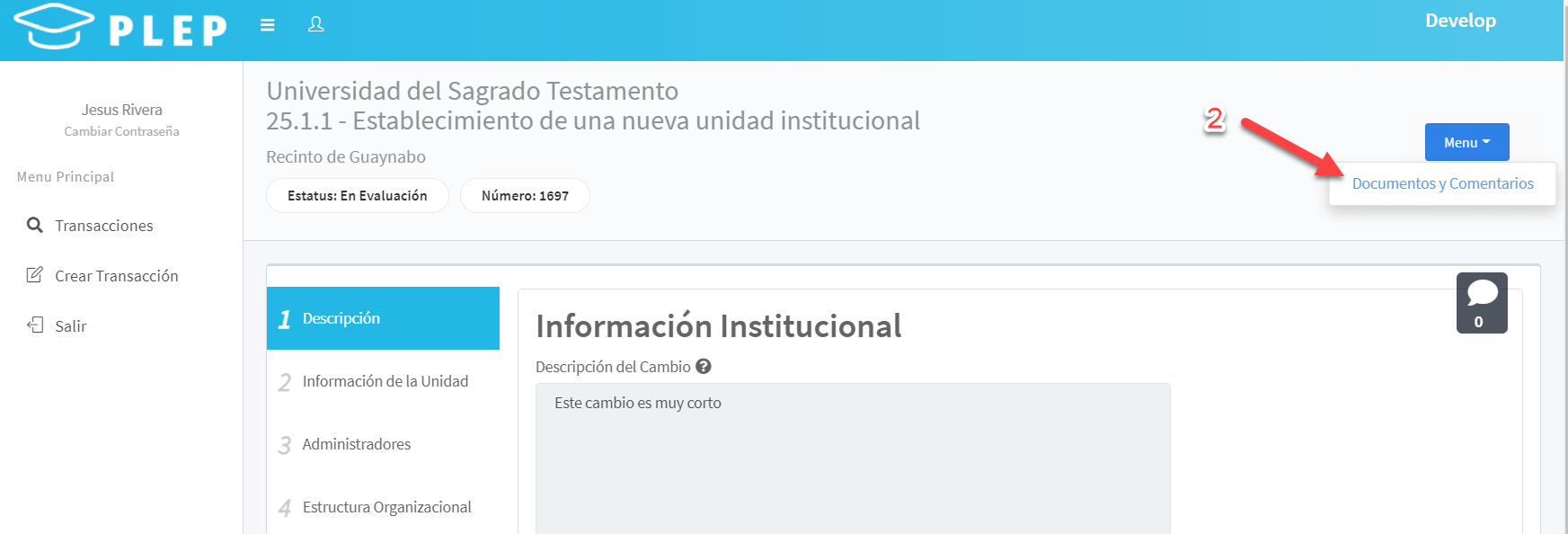Click the Menu Principal sidebar label
Screen dimensions: 1568x534
pos(66,176)
